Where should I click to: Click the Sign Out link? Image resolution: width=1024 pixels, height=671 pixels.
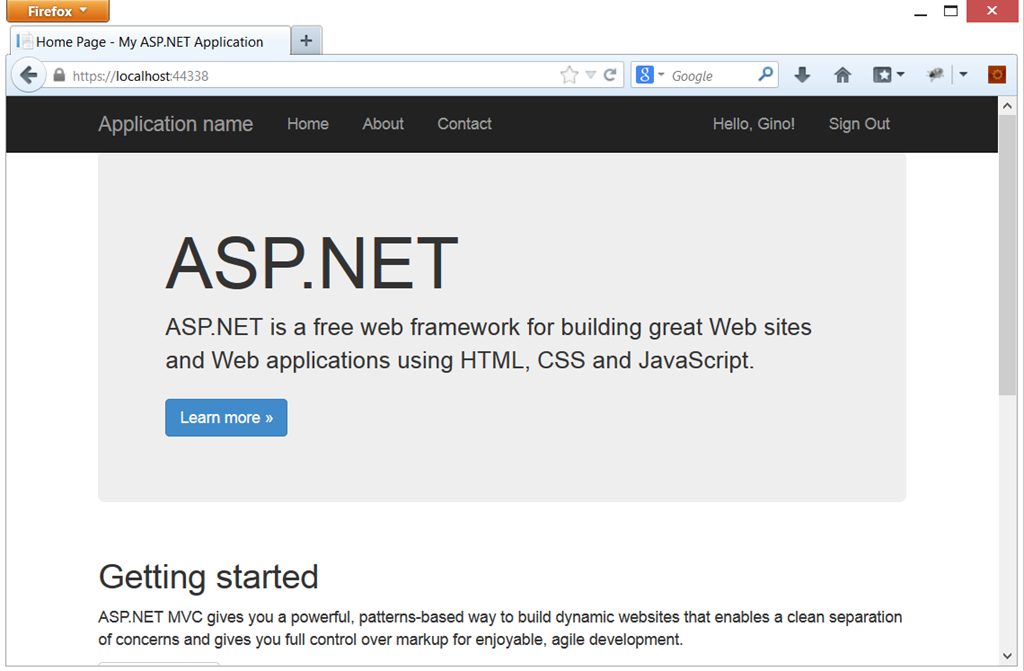[859, 124]
